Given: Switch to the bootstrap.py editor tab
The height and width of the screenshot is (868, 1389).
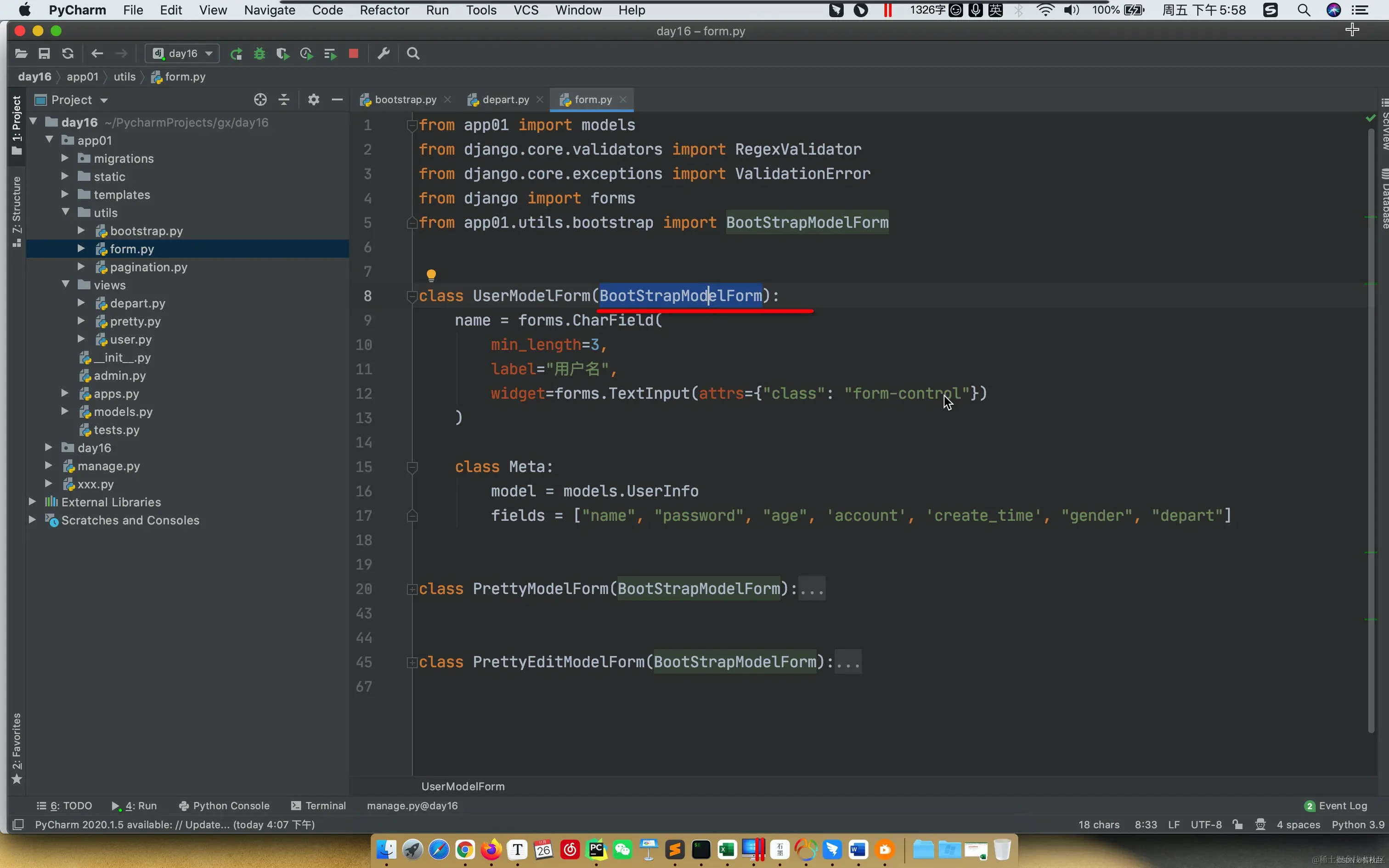Looking at the screenshot, I should point(405,100).
